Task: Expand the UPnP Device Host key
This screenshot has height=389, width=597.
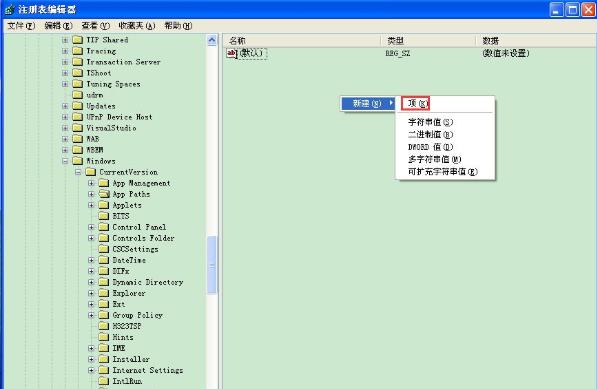Action: tap(65, 117)
